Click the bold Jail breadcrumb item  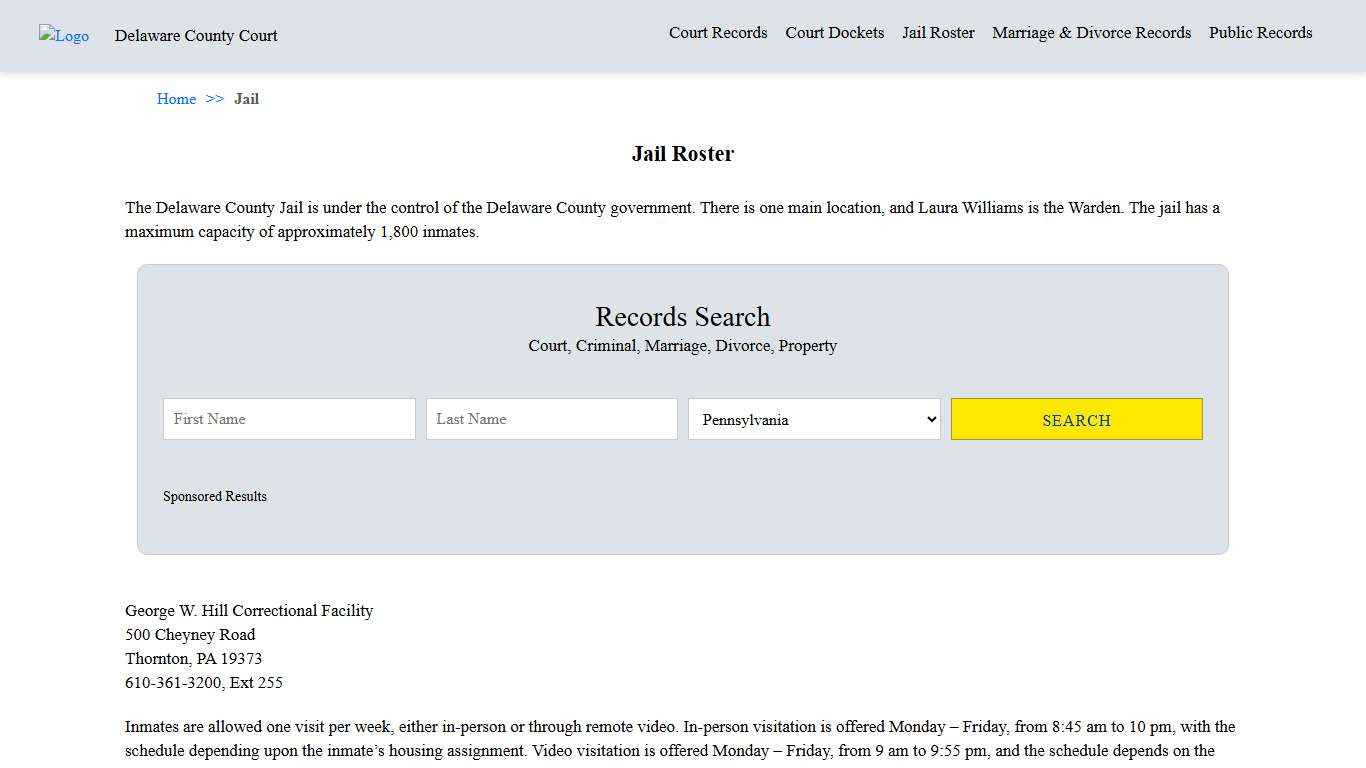(x=246, y=99)
